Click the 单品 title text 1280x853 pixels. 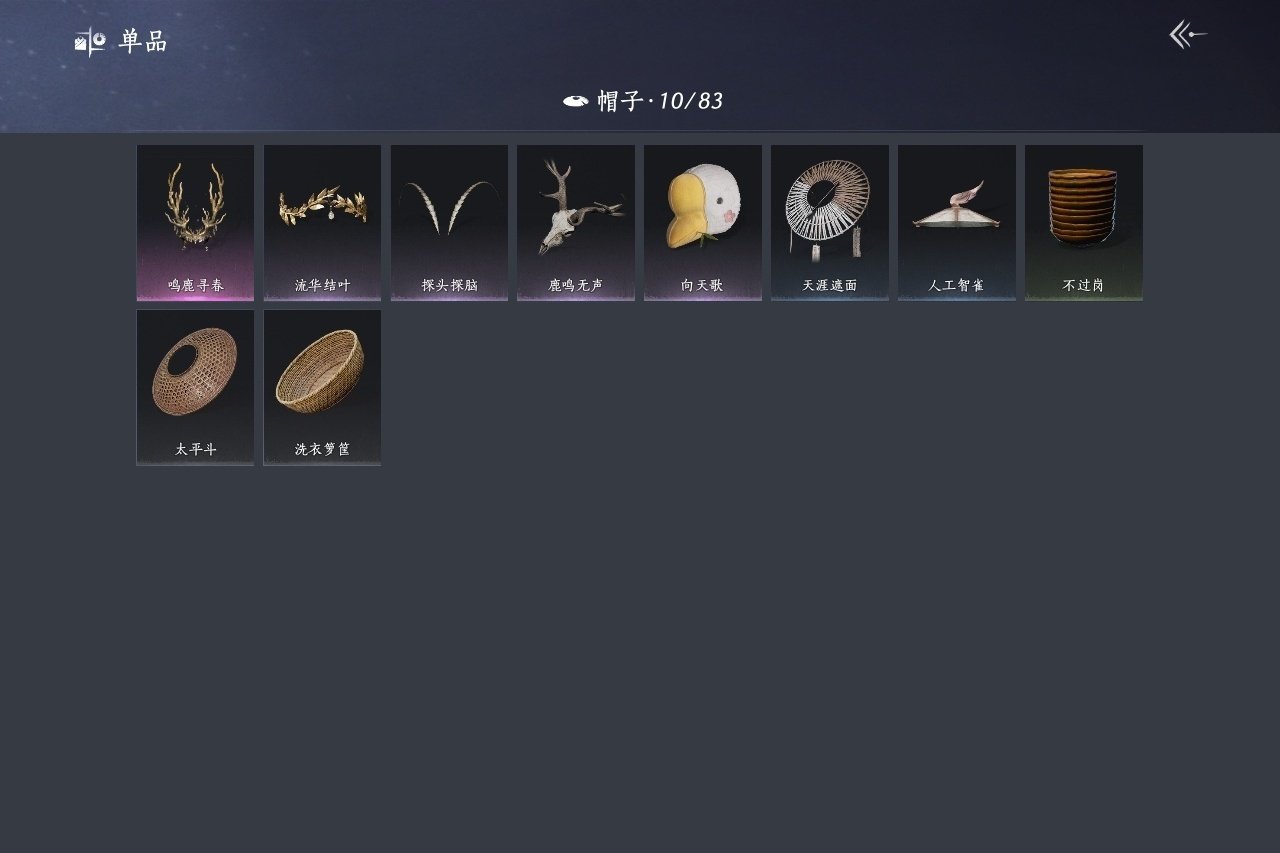point(143,42)
